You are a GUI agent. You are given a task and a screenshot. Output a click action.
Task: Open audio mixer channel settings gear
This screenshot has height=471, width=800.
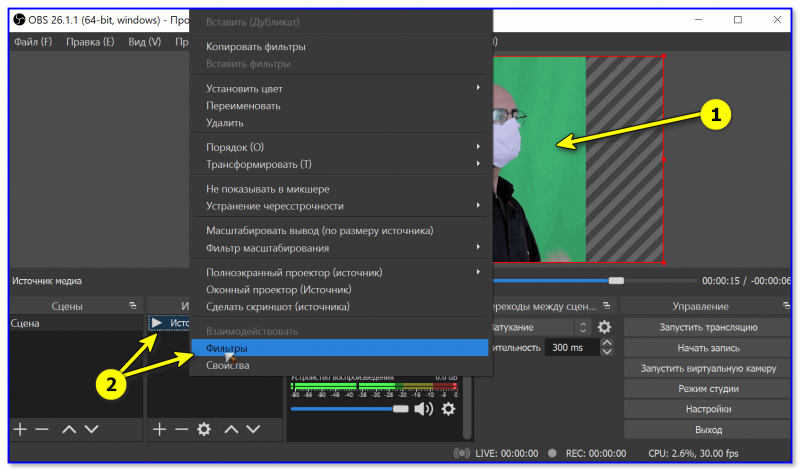coord(448,409)
